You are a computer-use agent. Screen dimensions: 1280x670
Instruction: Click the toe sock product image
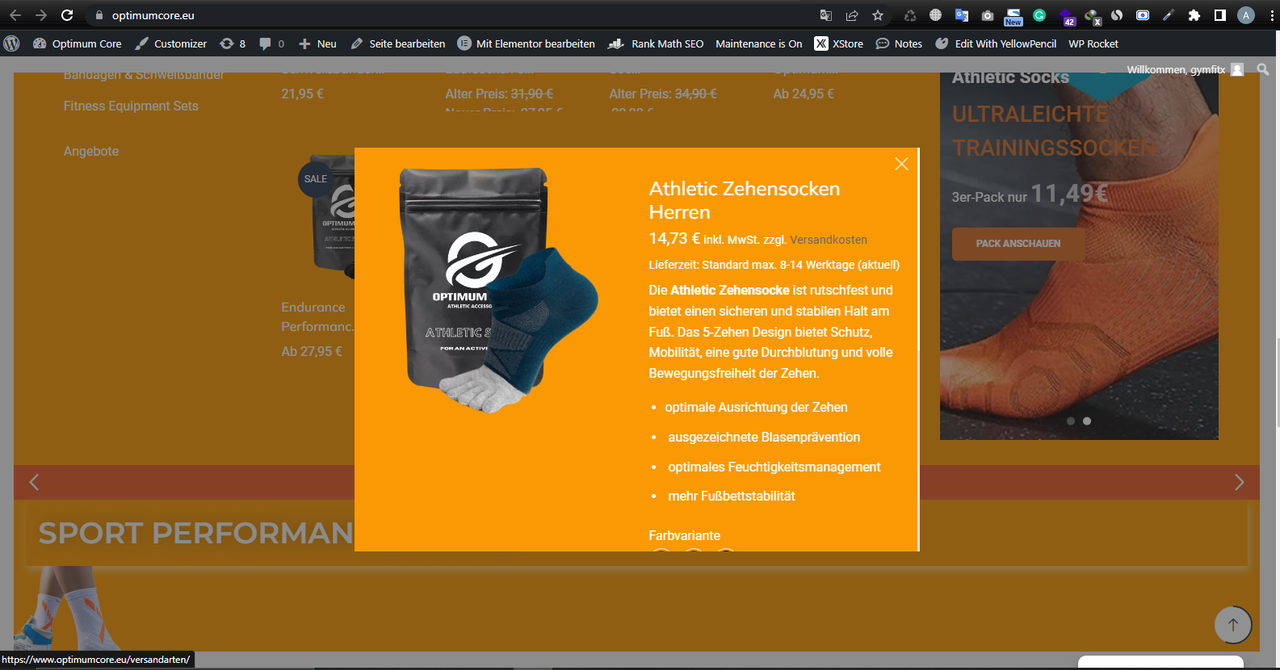(497, 292)
